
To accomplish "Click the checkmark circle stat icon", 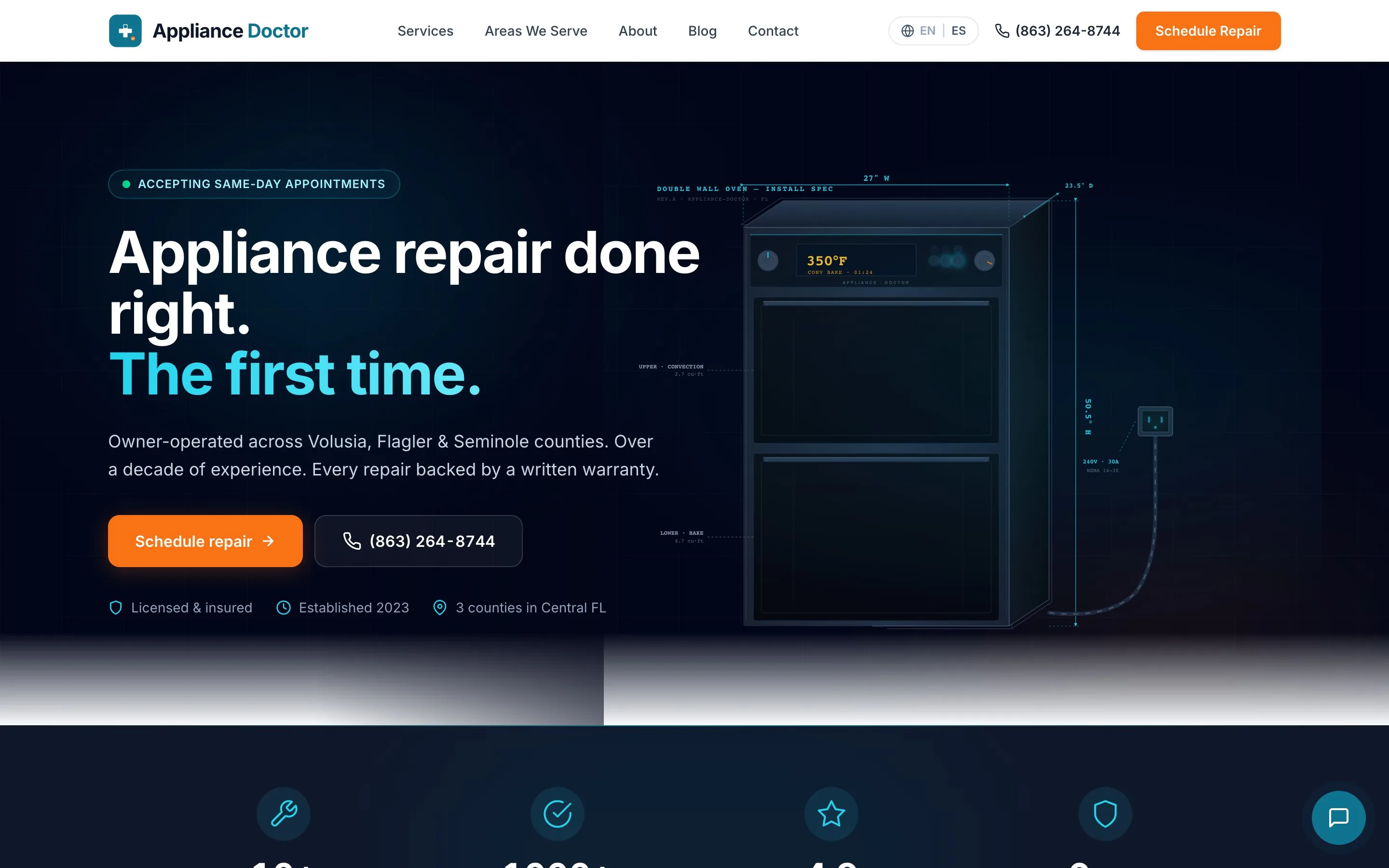I will click(x=558, y=814).
